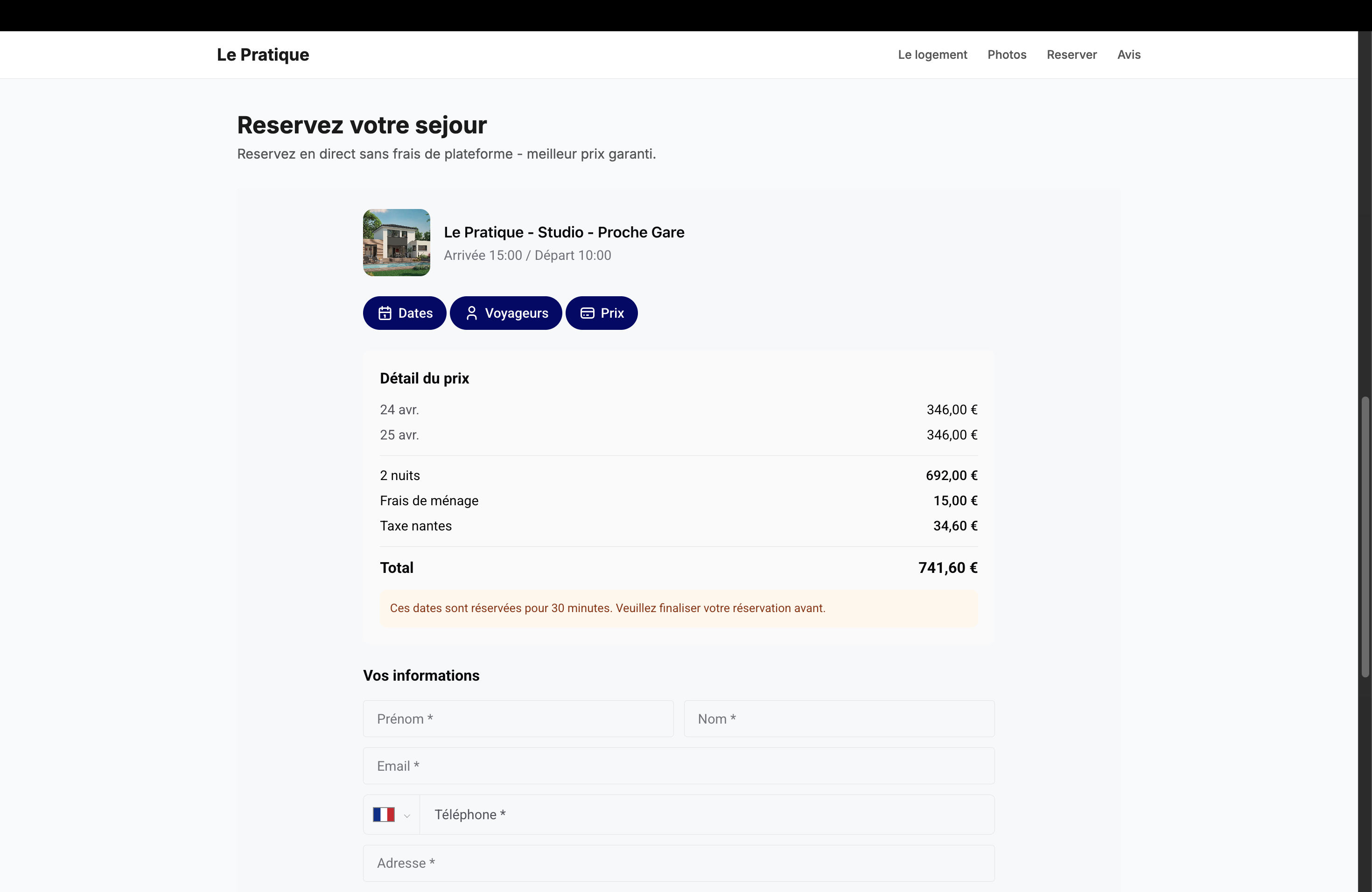Select the Voyageurs step button
This screenshot has height=892, width=1372.
point(505,313)
